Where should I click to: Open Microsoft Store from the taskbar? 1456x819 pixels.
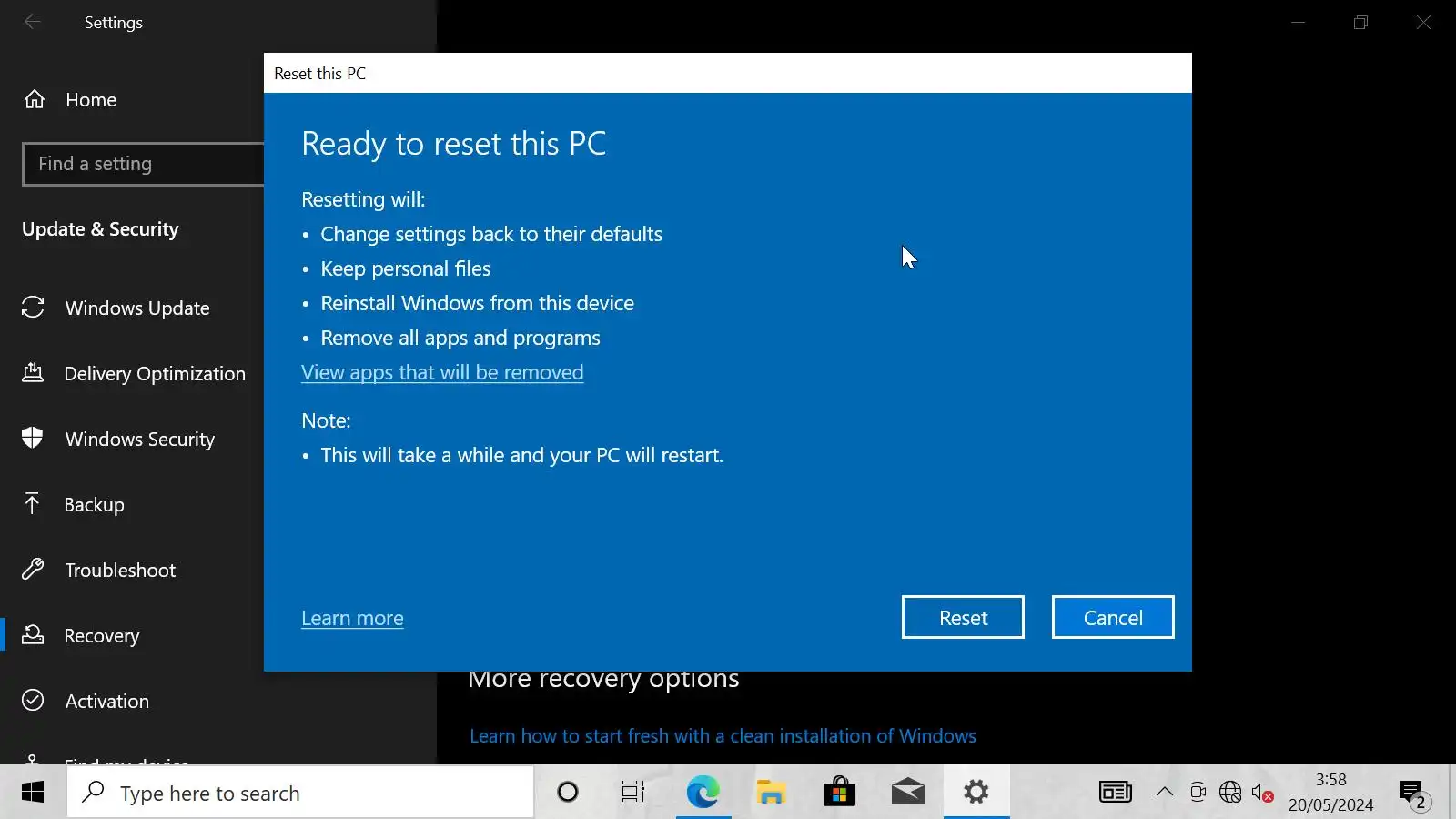pyautogui.click(x=839, y=793)
